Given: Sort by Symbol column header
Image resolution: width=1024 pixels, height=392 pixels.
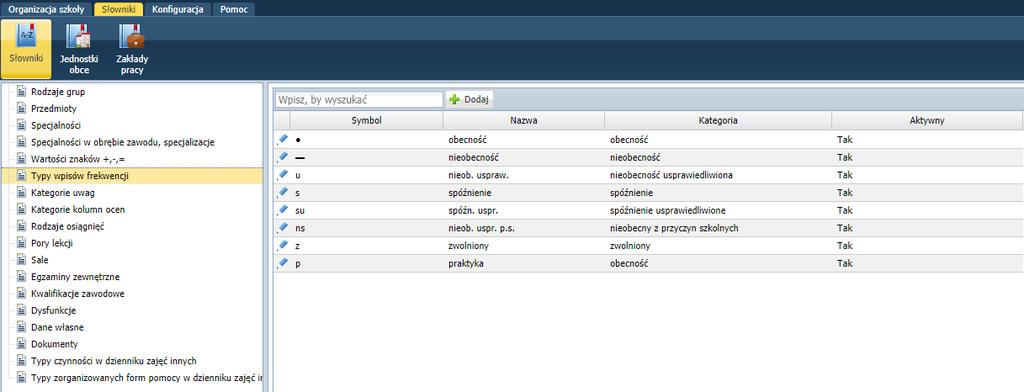Looking at the screenshot, I should 366,121.
